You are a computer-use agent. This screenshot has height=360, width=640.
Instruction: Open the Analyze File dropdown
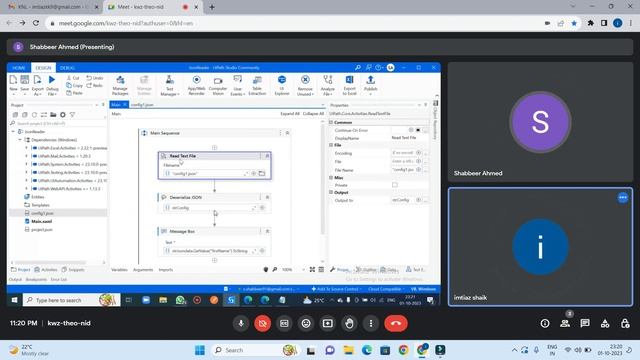328,85
